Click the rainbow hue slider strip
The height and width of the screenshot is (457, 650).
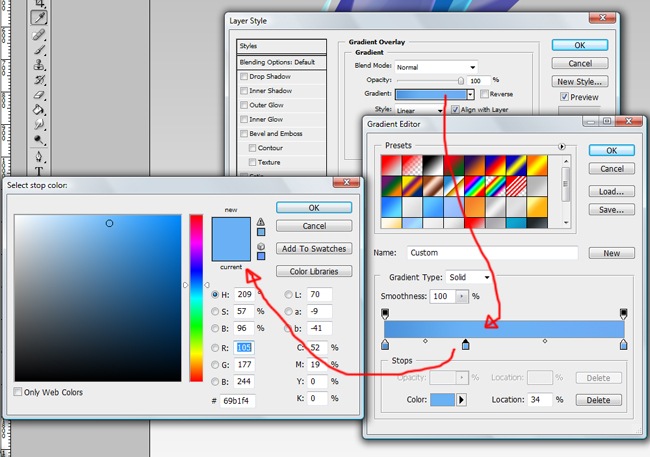point(196,284)
